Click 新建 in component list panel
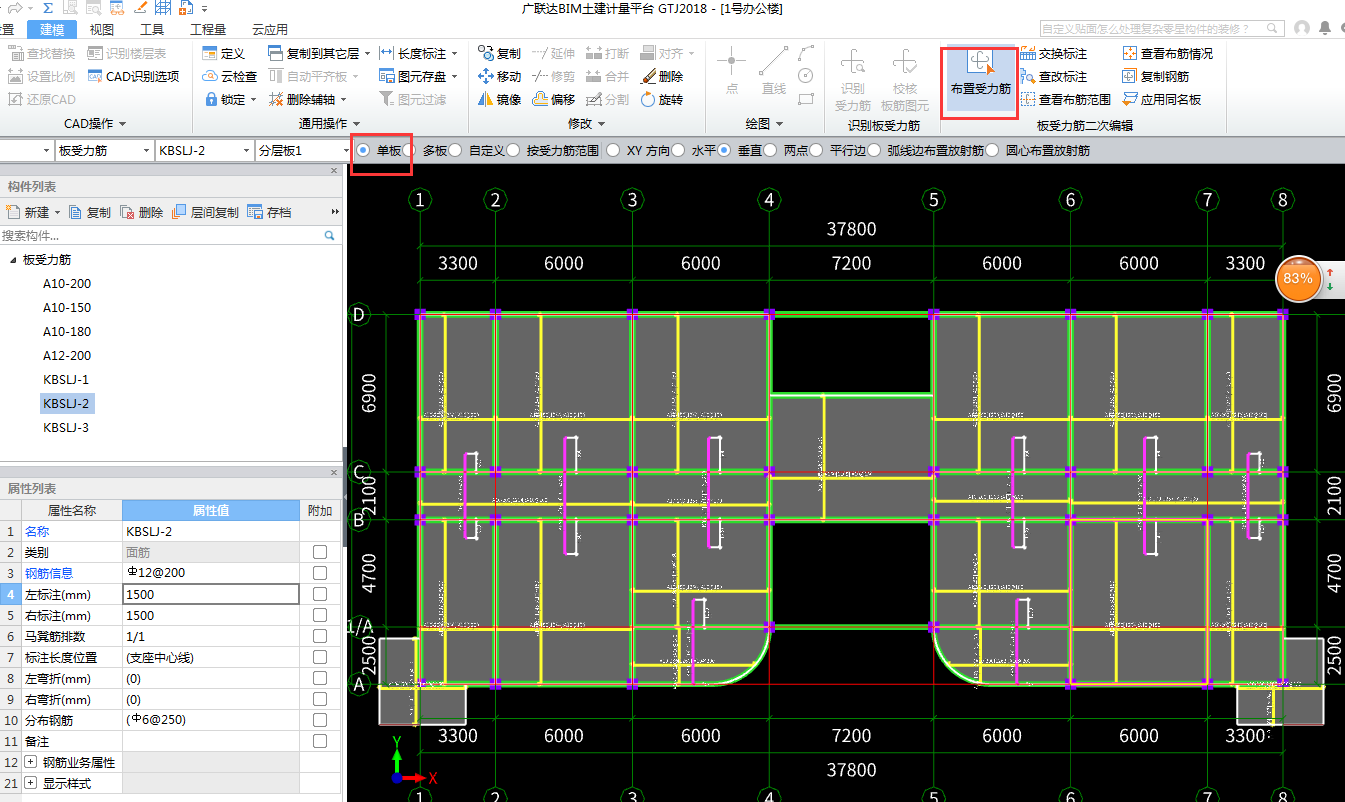Screen dimensions: 1345x802 32,212
